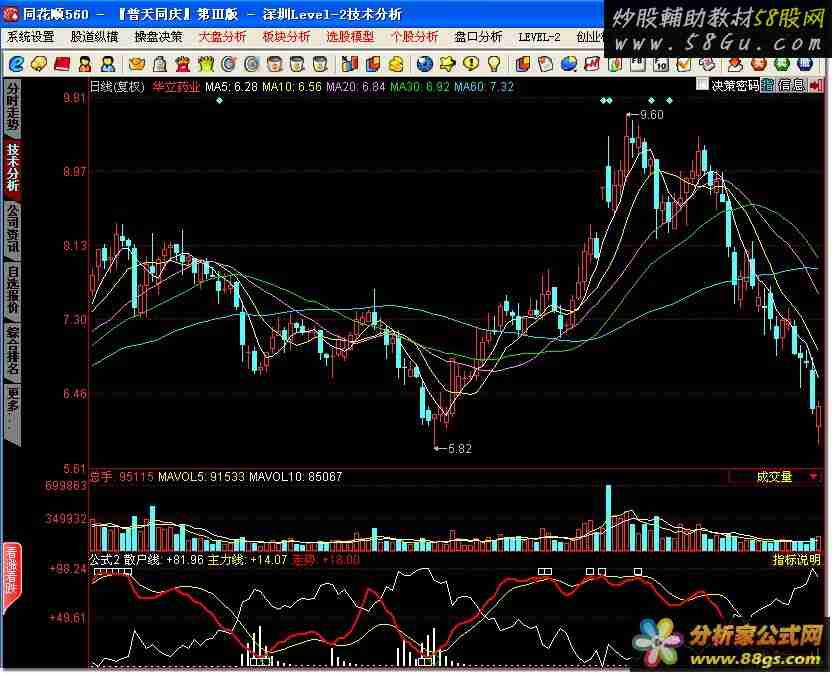This screenshot has height=674, width=832.
Task: Click the green vegetable bundle icon
Action: 206,65
